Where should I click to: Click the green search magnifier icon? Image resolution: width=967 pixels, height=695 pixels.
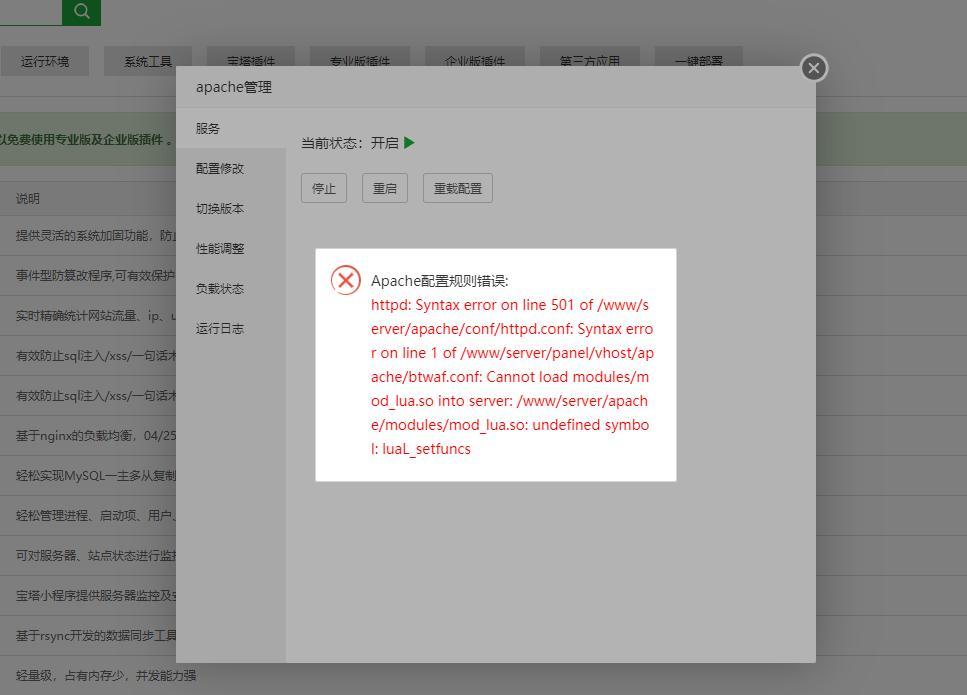click(x=80, y=12)
